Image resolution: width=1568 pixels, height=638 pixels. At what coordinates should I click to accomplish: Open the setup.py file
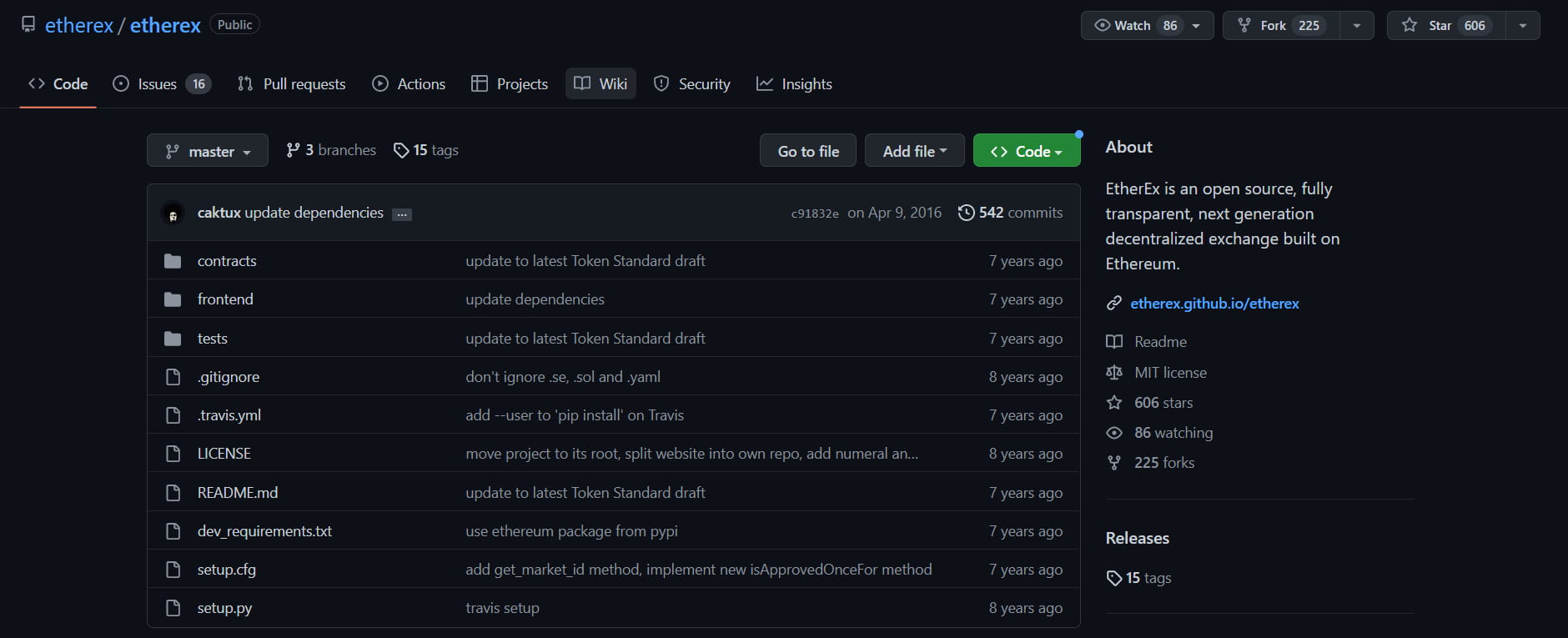click(x=224, y=608)
